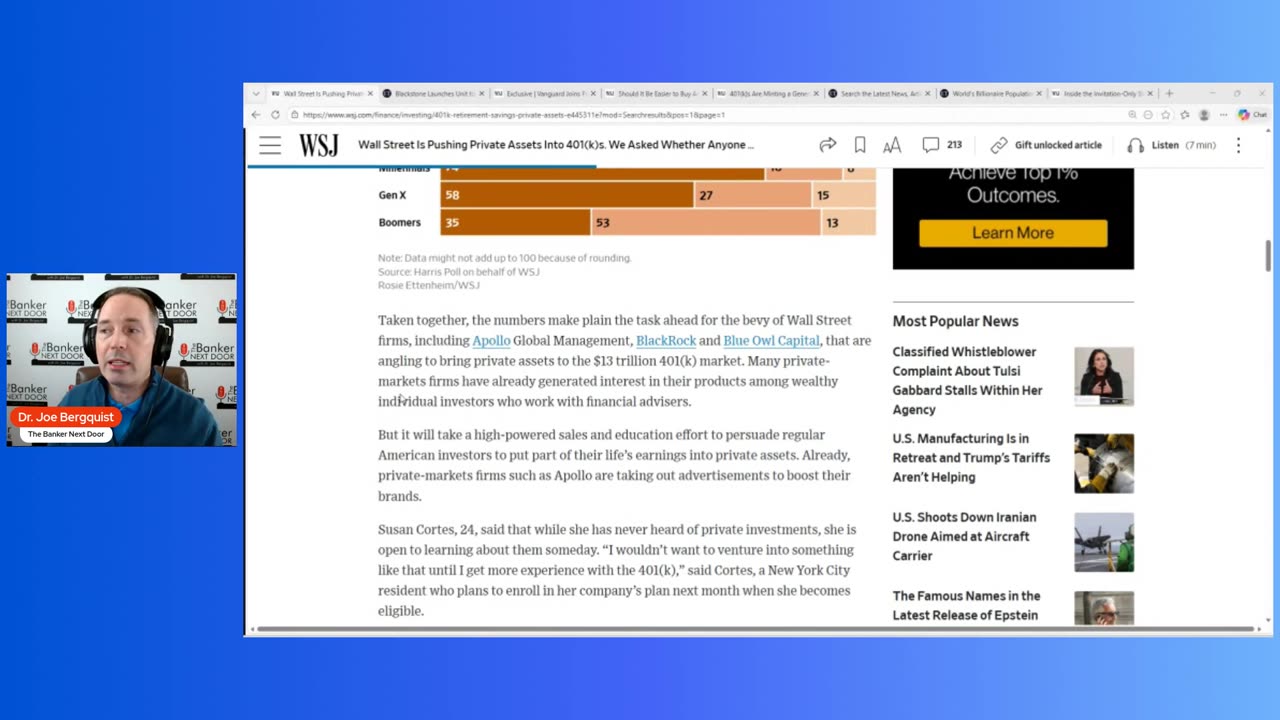
Task: Open The Famous Names in Epstein story
Action: pyautogui.click(x=966, y=606)
